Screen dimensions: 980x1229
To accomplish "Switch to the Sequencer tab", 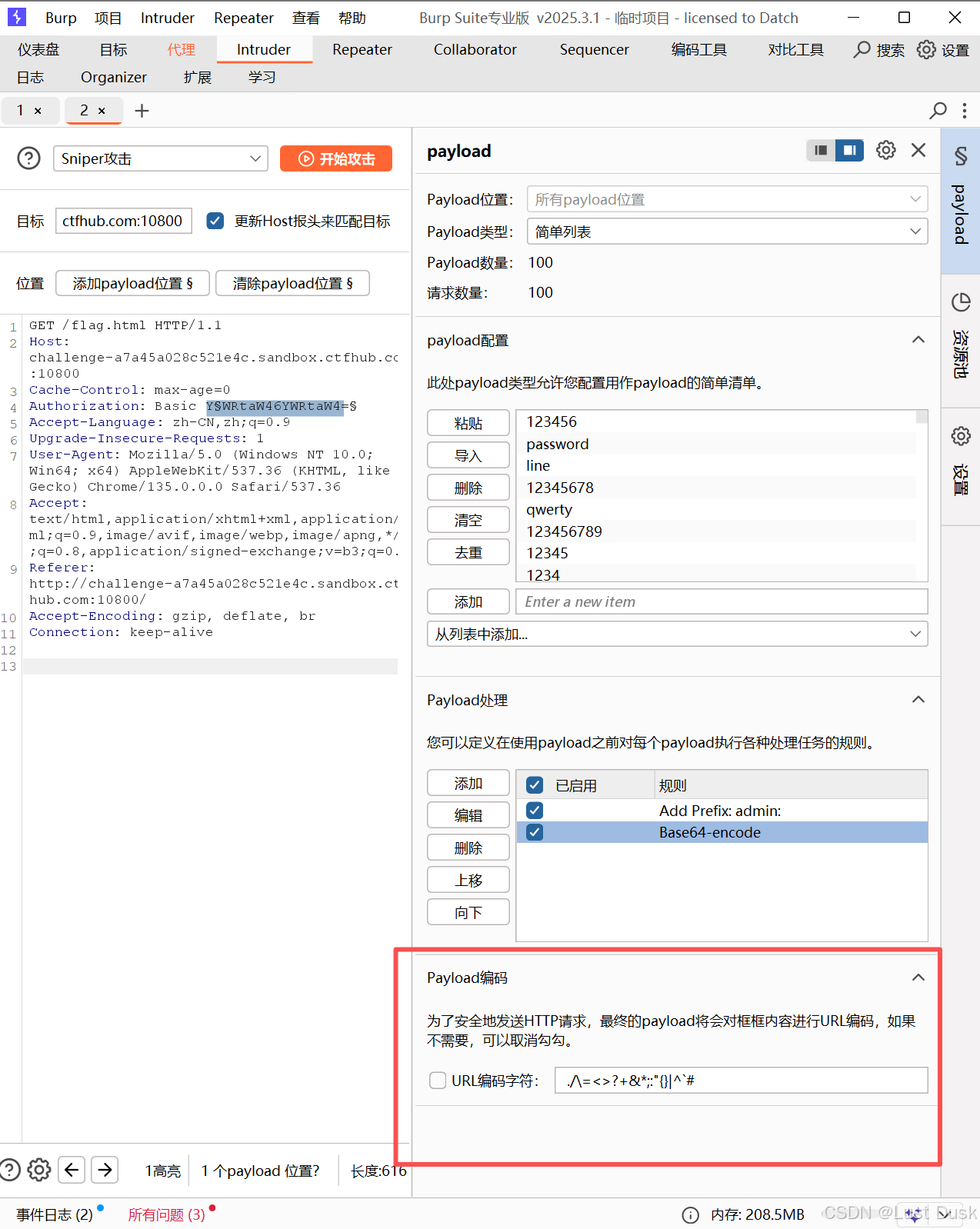I will click(x=594, y=50).
